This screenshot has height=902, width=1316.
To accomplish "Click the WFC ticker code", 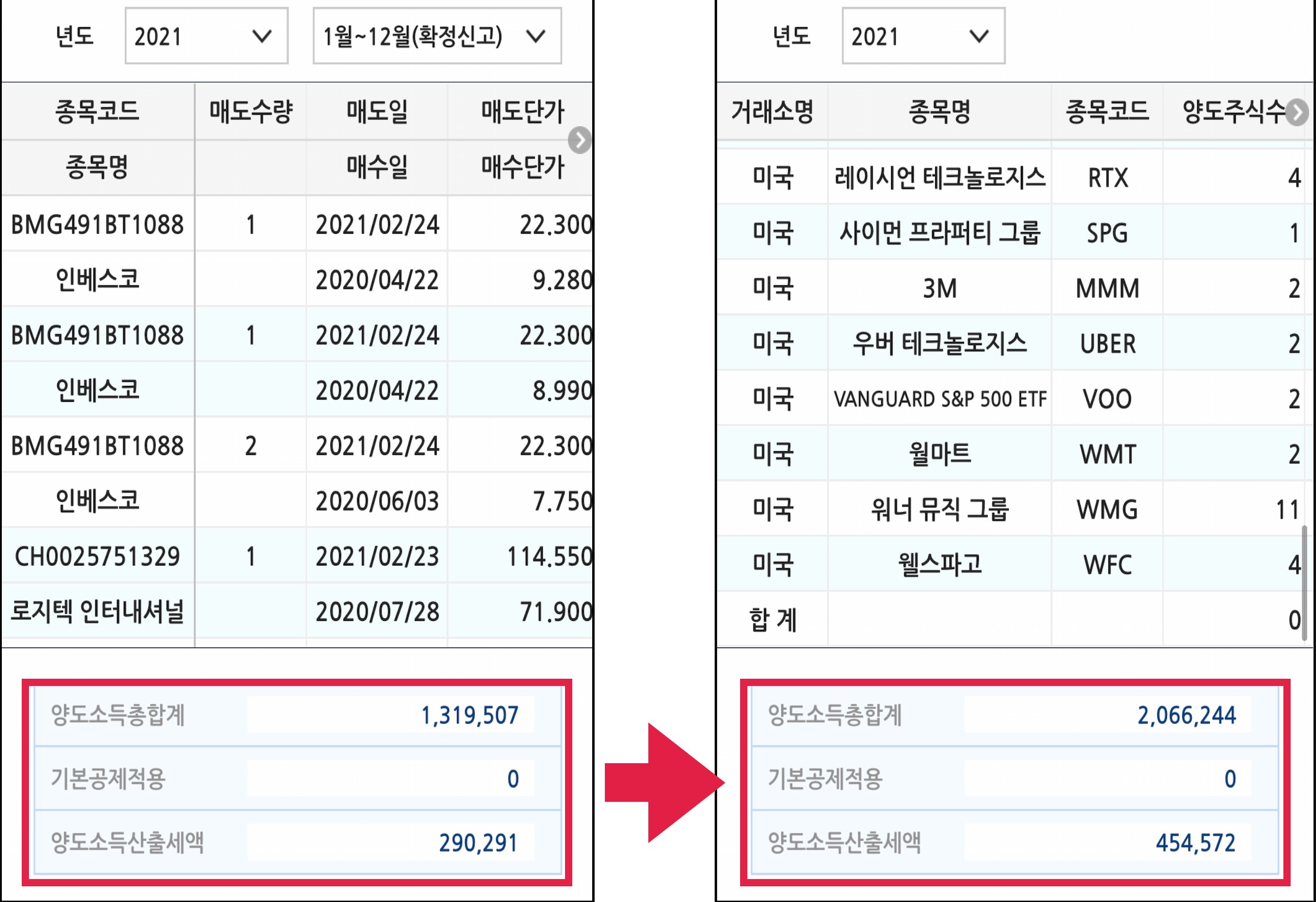I will [x=1107, y=565].
